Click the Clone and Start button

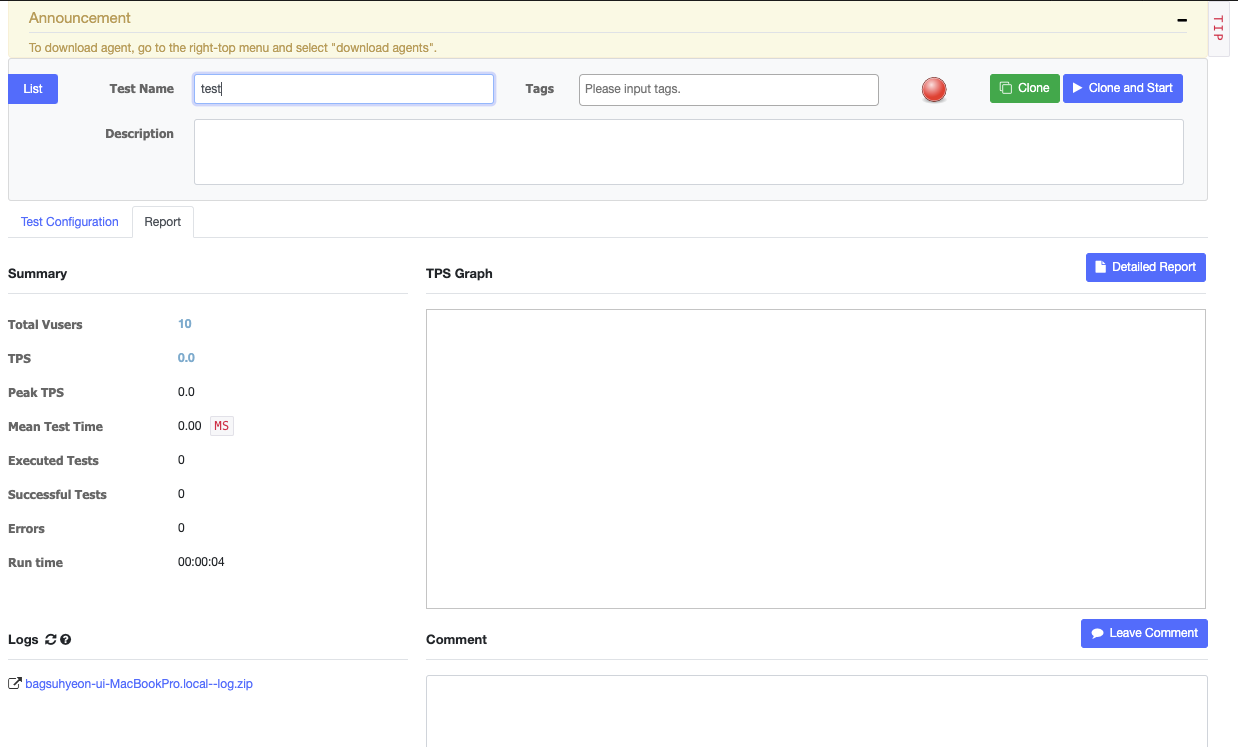coord(1123,88)
